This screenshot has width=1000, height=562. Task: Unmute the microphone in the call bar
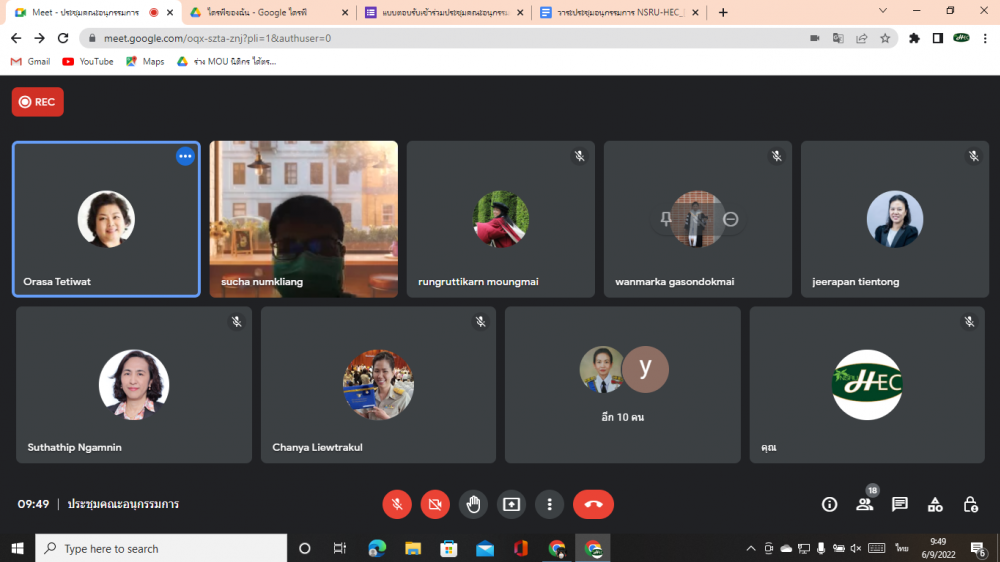tap(397, 505)
